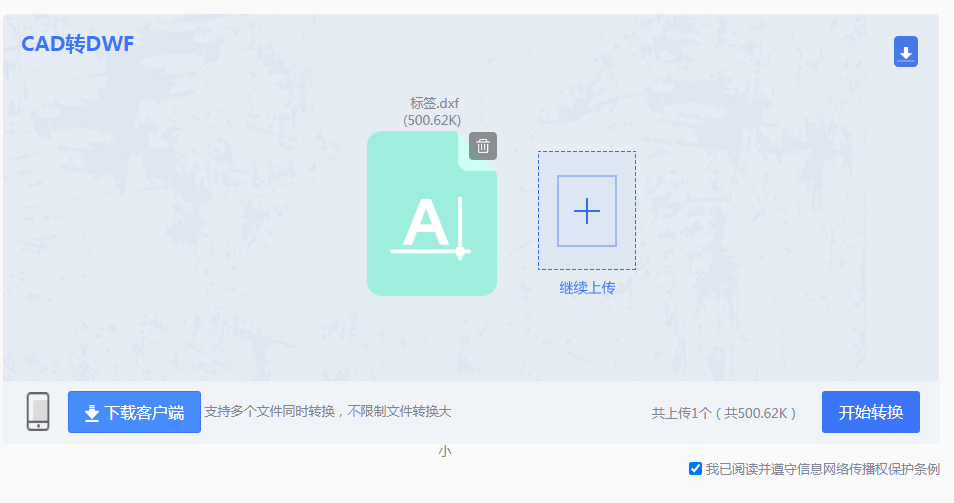The image size is (954, 503).
Task: Click the CAD转DWF title
Action: pos(77,44)
